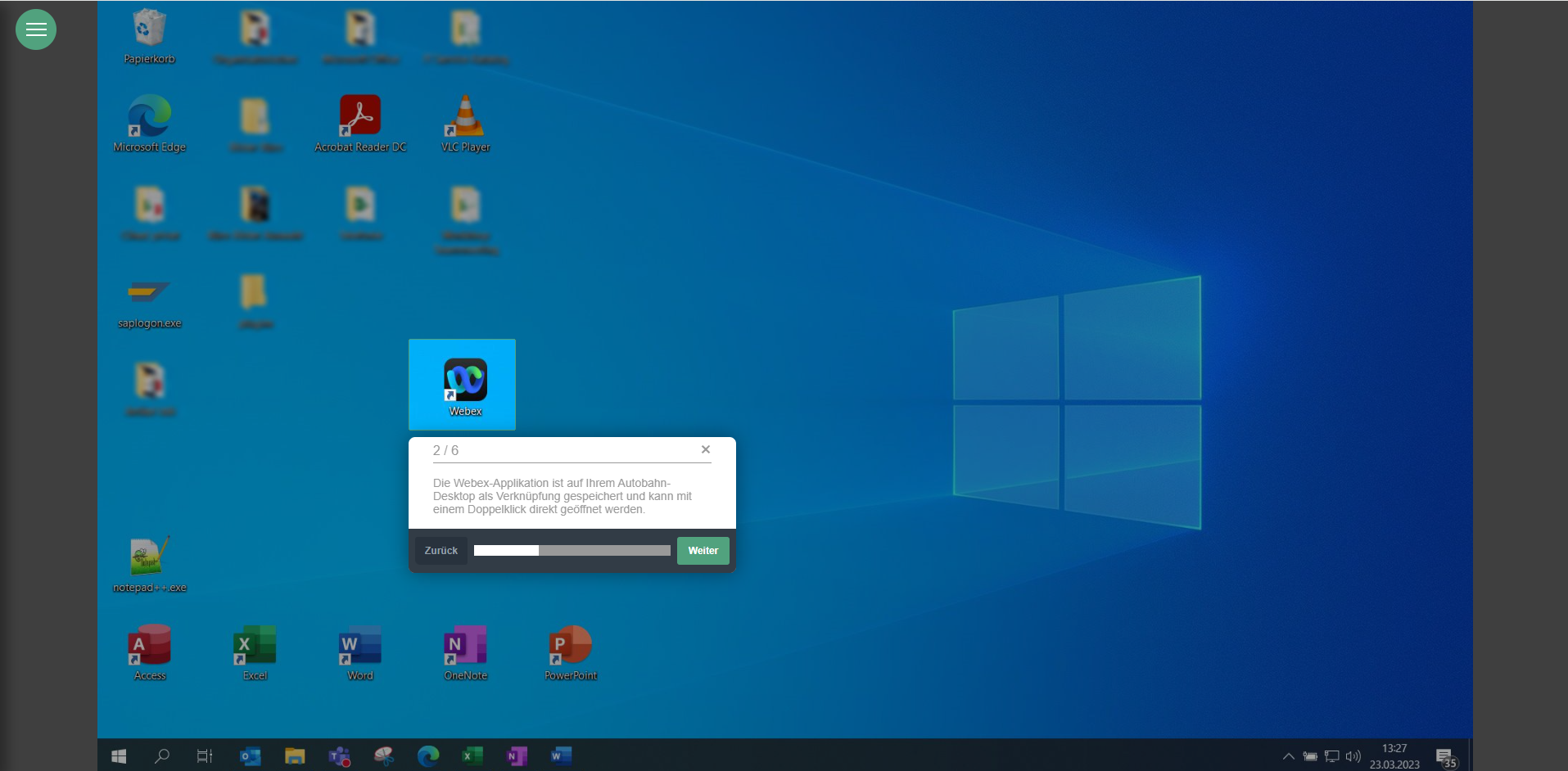Open Microsoft Edge desktop shortcut
The image size is (1568, 771).
149,117
